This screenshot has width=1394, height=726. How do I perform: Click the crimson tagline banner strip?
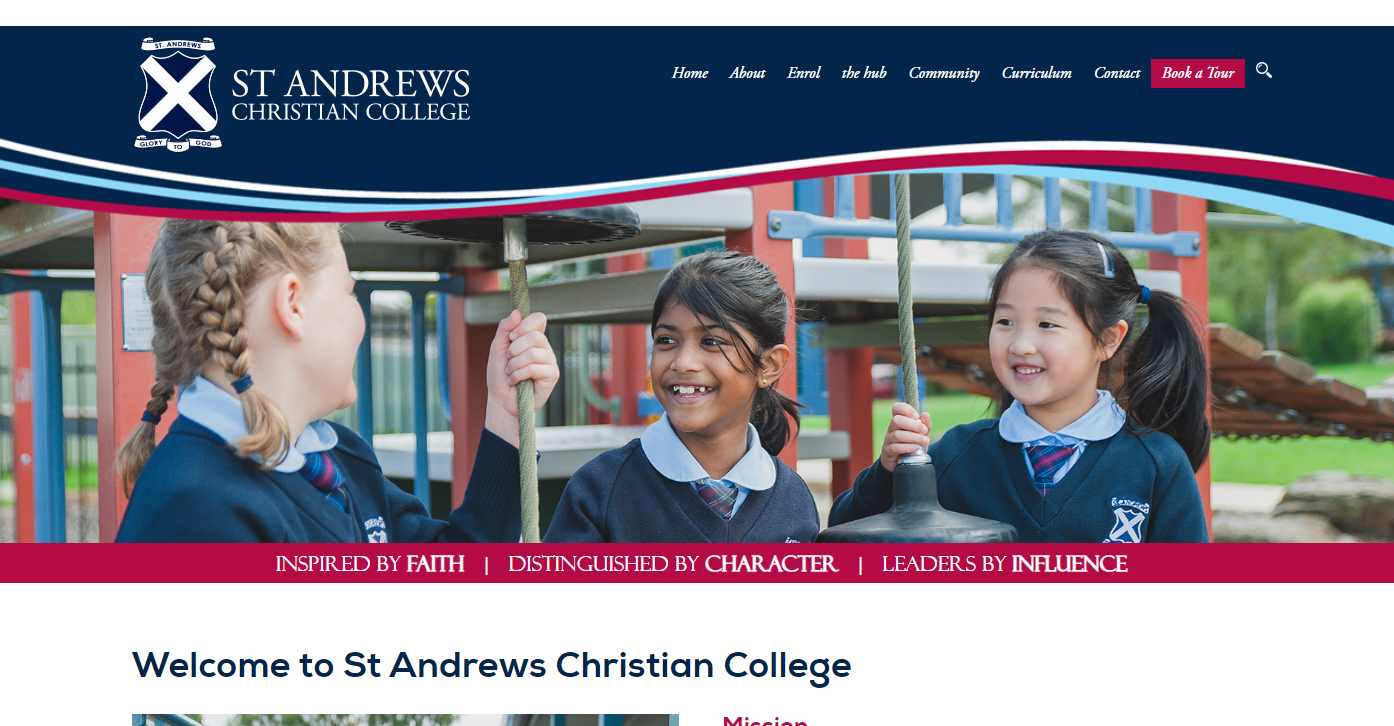[x=697, y=563]
